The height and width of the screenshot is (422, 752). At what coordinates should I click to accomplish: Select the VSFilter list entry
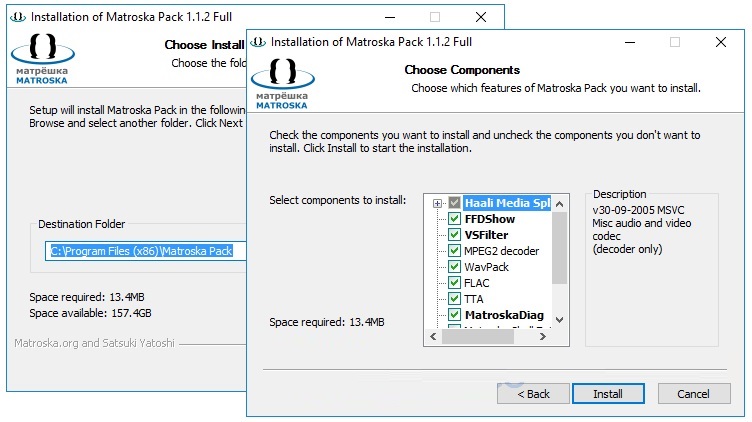[486, 235]
